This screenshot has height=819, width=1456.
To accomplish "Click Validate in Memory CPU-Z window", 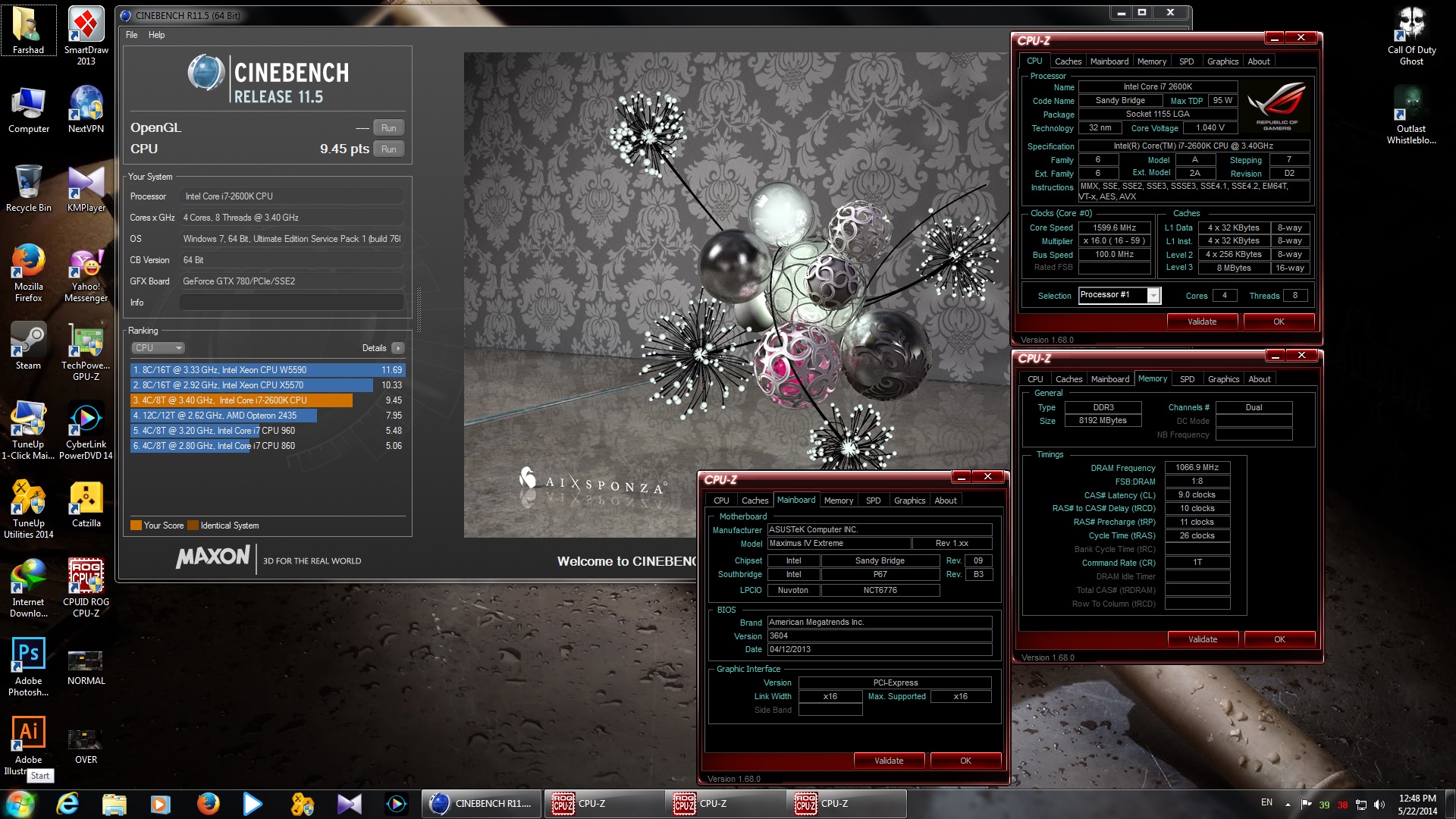I will 1203,639.
